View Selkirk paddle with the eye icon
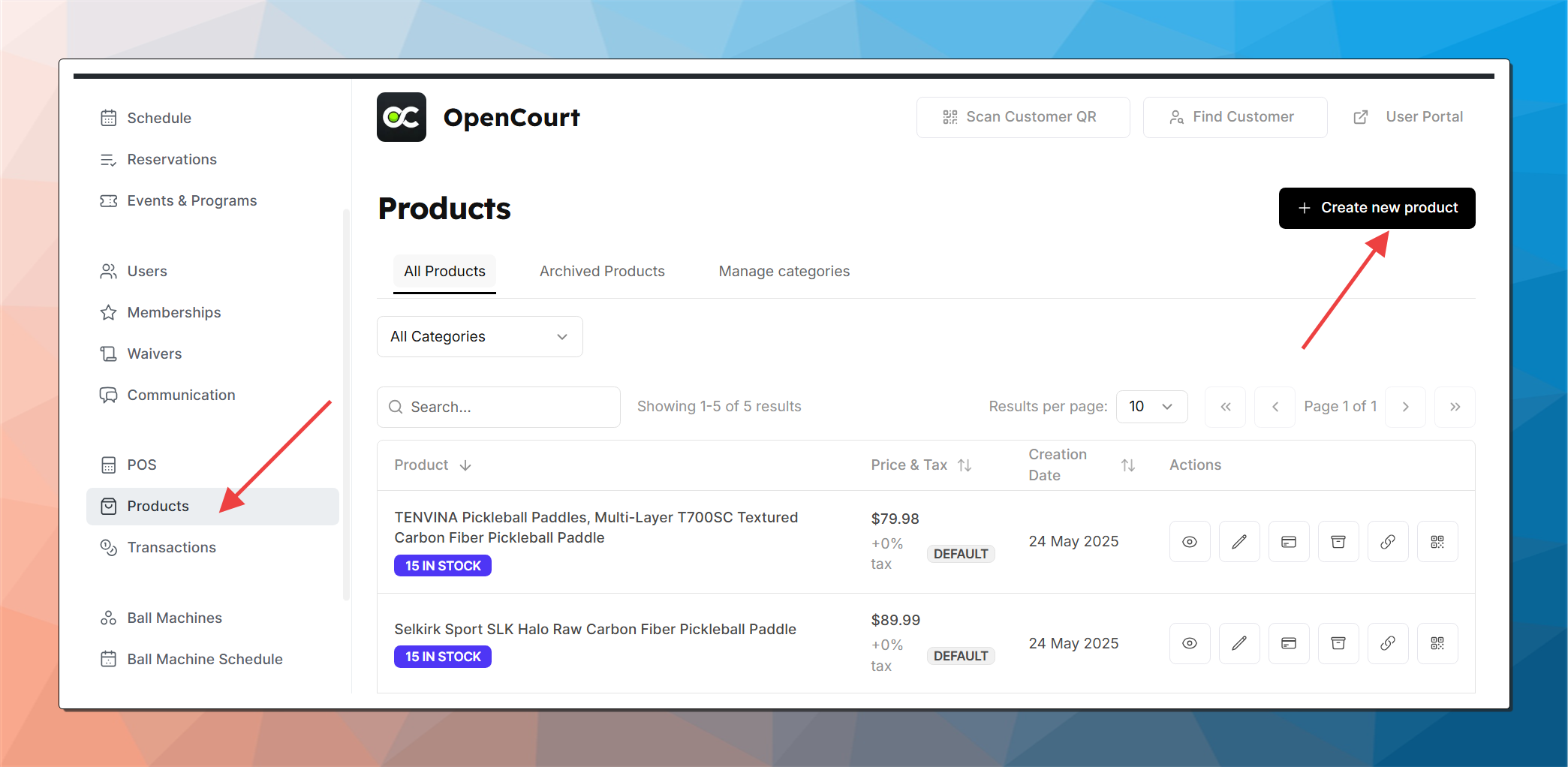This screenshot has height=767, width=1568. tap(1189, 643)
